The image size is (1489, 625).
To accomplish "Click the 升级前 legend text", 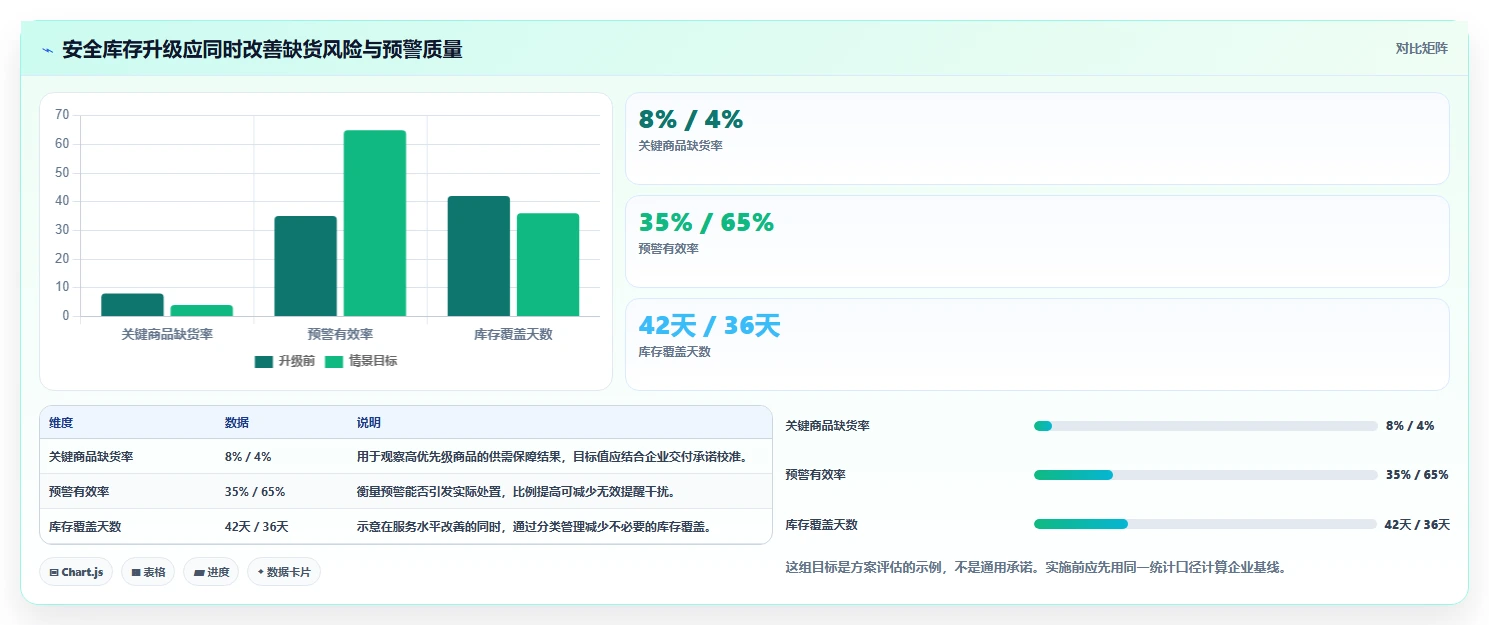I will tap(297, 361).
